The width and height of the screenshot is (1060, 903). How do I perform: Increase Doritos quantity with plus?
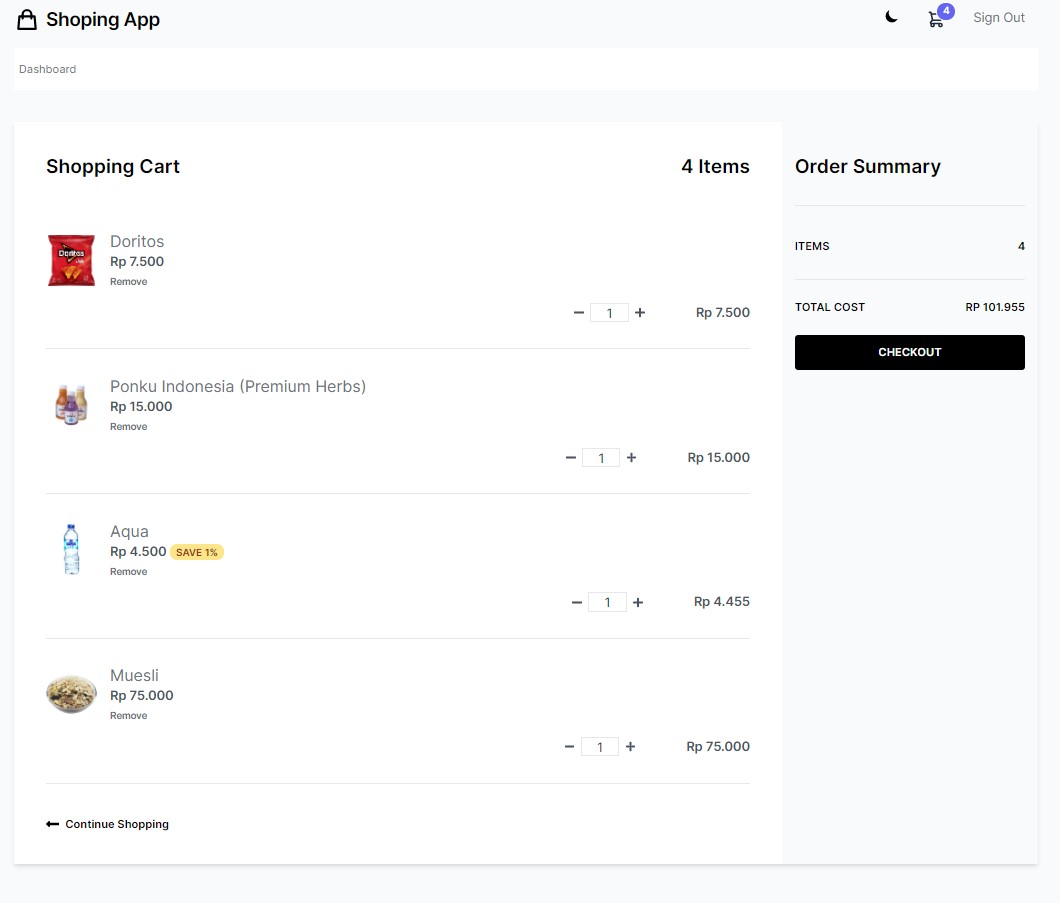click(x=640, y=312)
